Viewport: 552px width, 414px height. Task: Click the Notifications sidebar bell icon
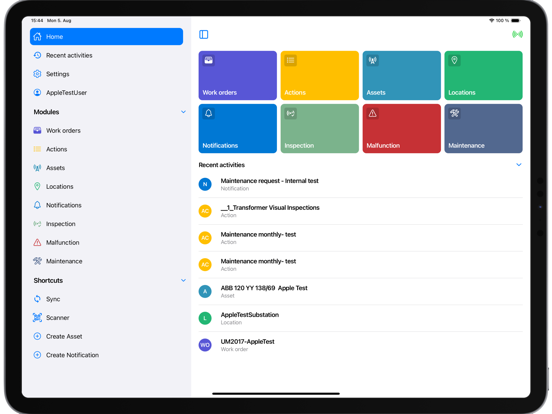[37, 205]
